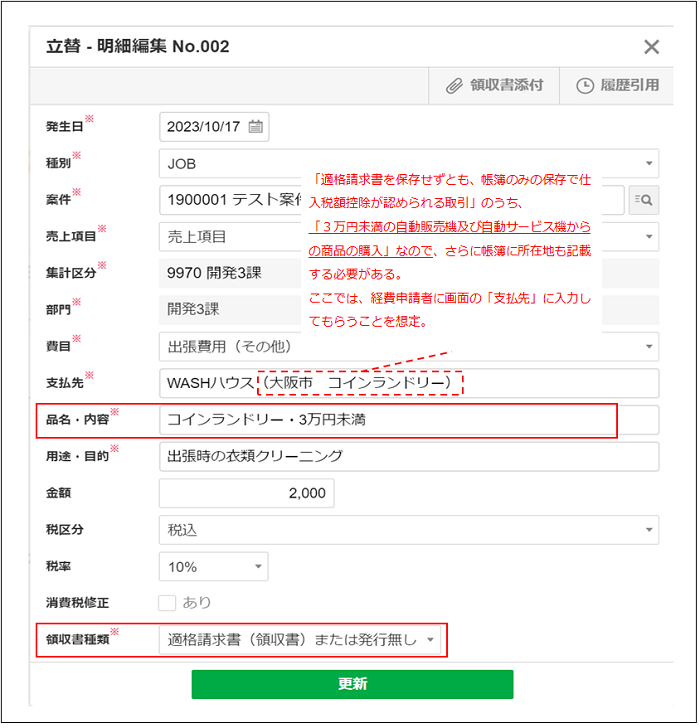Click the paperclip 領収書添付 icon
700x728 pixels.
click(x=454, y=86)
